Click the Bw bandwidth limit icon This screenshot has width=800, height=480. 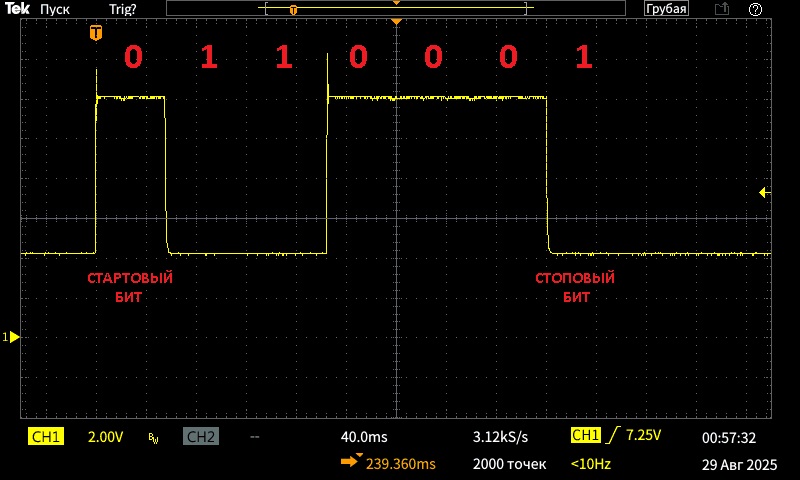pyautogui.click(x=153, y=438)
